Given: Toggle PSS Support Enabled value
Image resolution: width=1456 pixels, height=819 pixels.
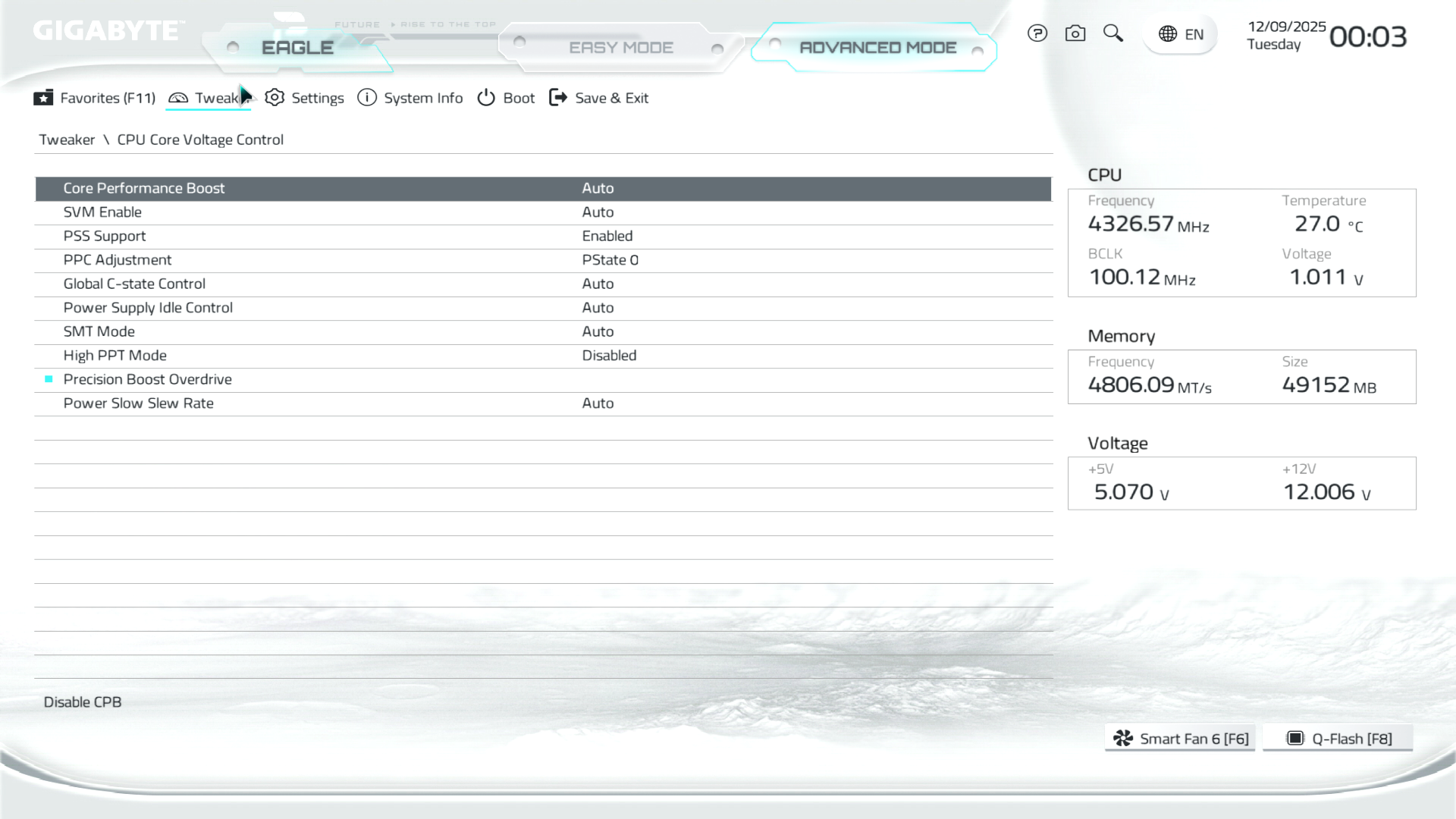Looking at the screenshot, I should [x=607, y=236].
